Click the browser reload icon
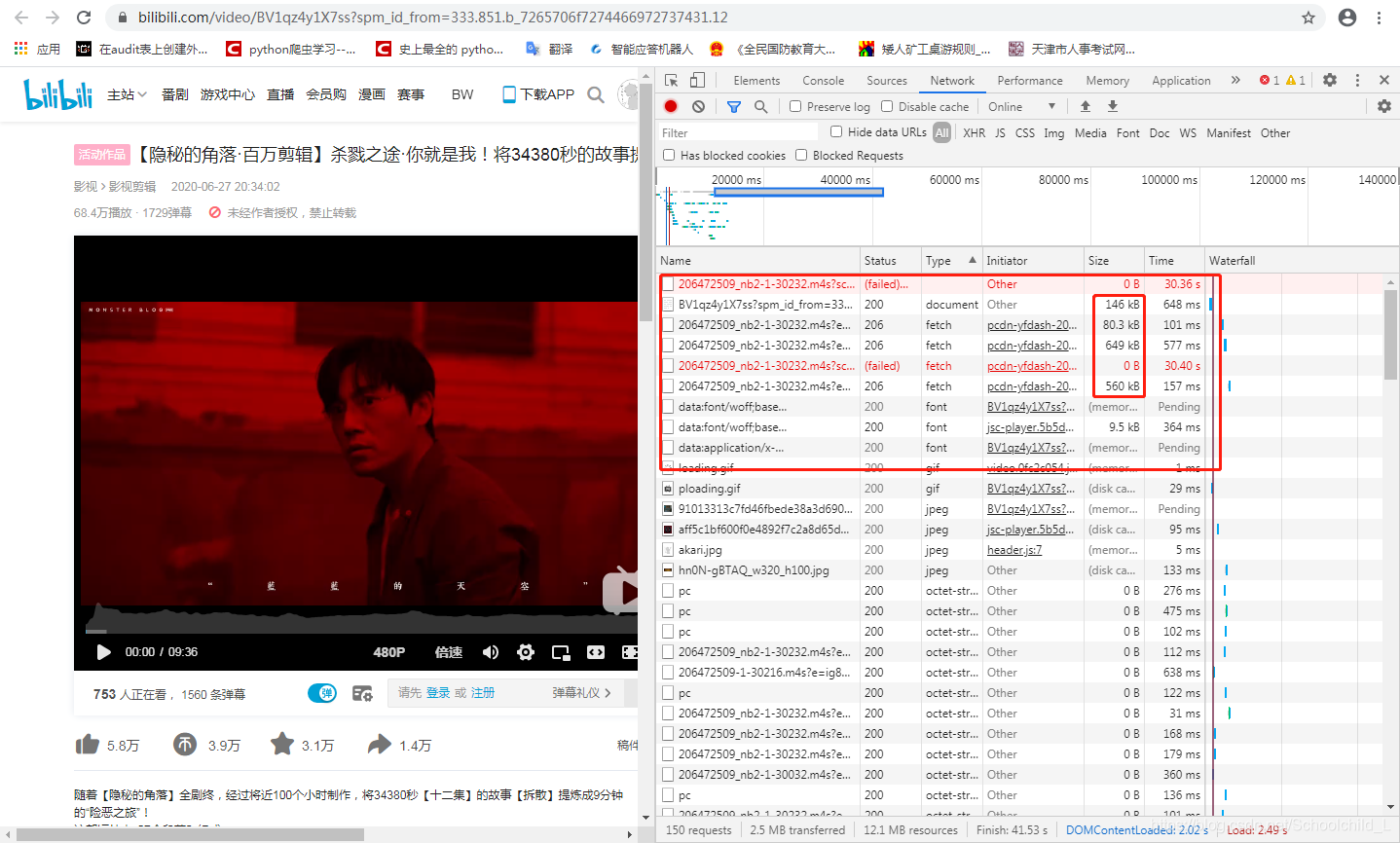 pyautogui.click(x=84, y=18)
